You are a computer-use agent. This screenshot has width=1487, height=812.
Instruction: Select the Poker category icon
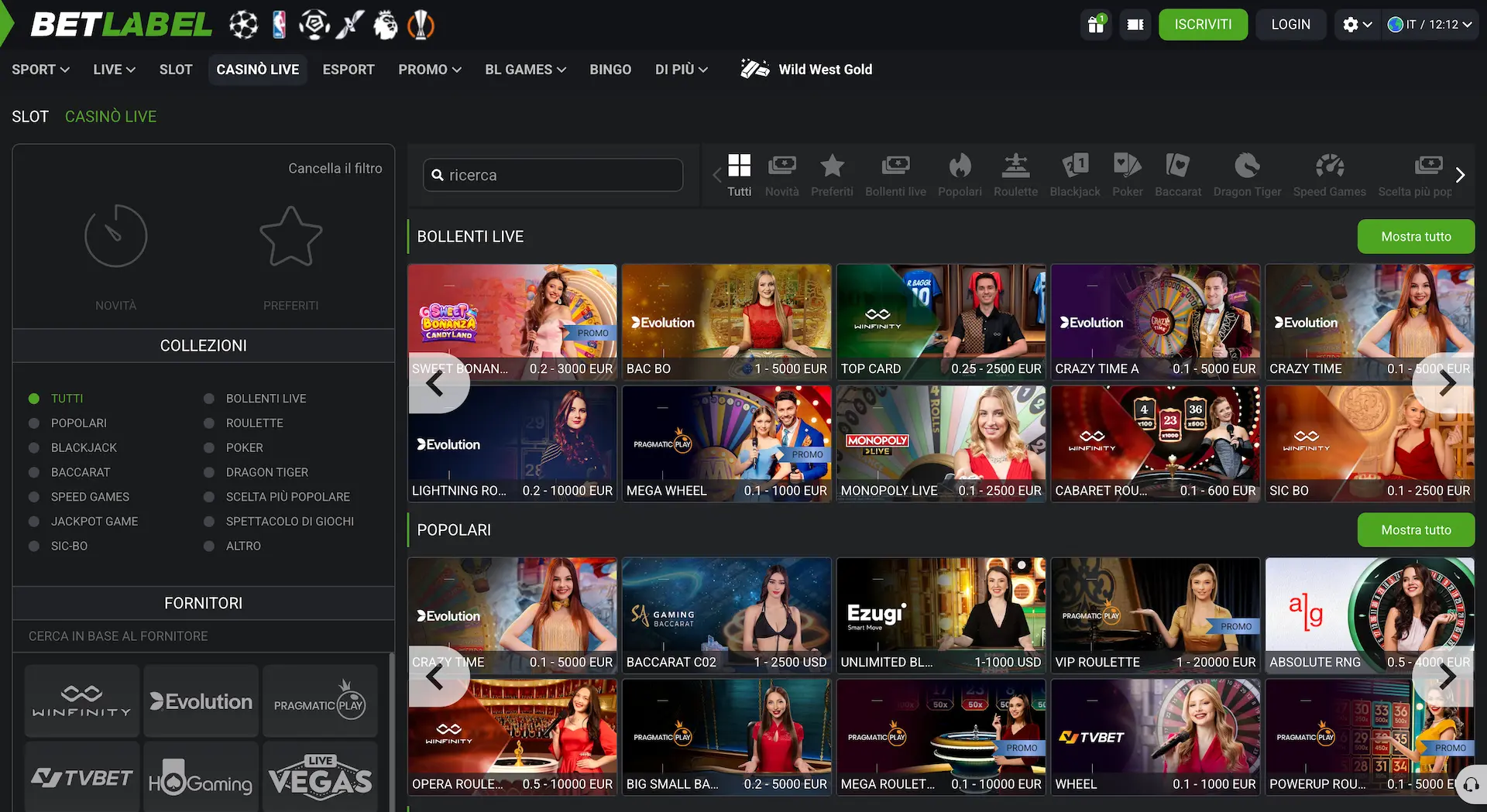[1128, 176]
